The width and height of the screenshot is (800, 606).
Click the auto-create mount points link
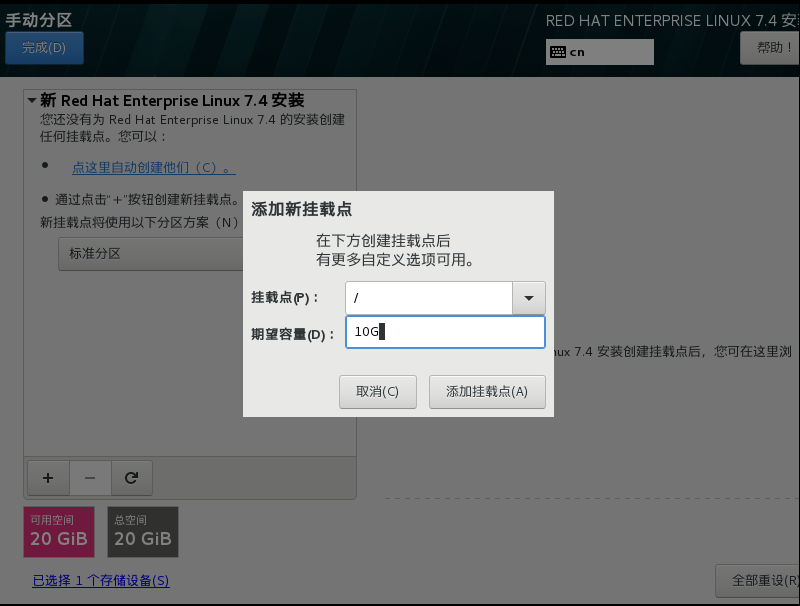154,167
